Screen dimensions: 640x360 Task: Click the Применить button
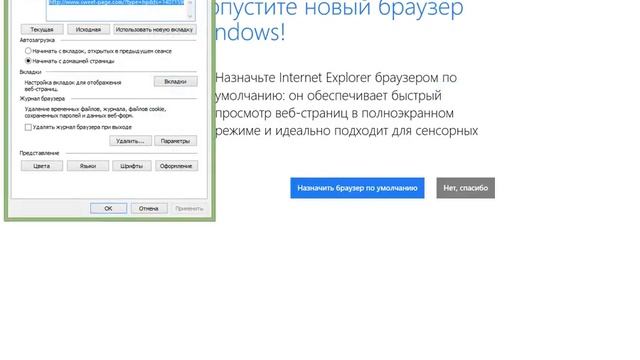(x=189, y=208)
